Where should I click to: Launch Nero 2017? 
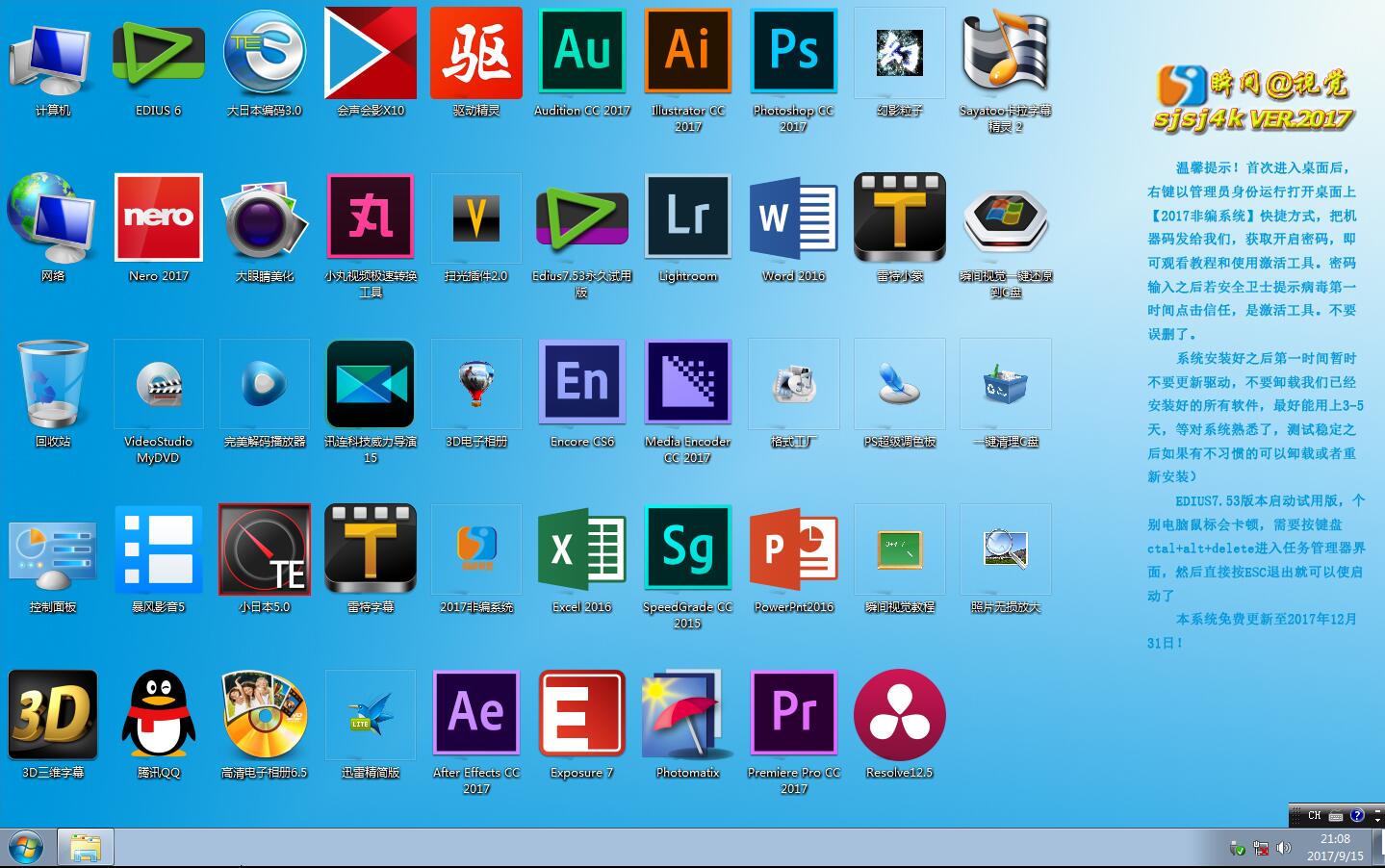159,217
